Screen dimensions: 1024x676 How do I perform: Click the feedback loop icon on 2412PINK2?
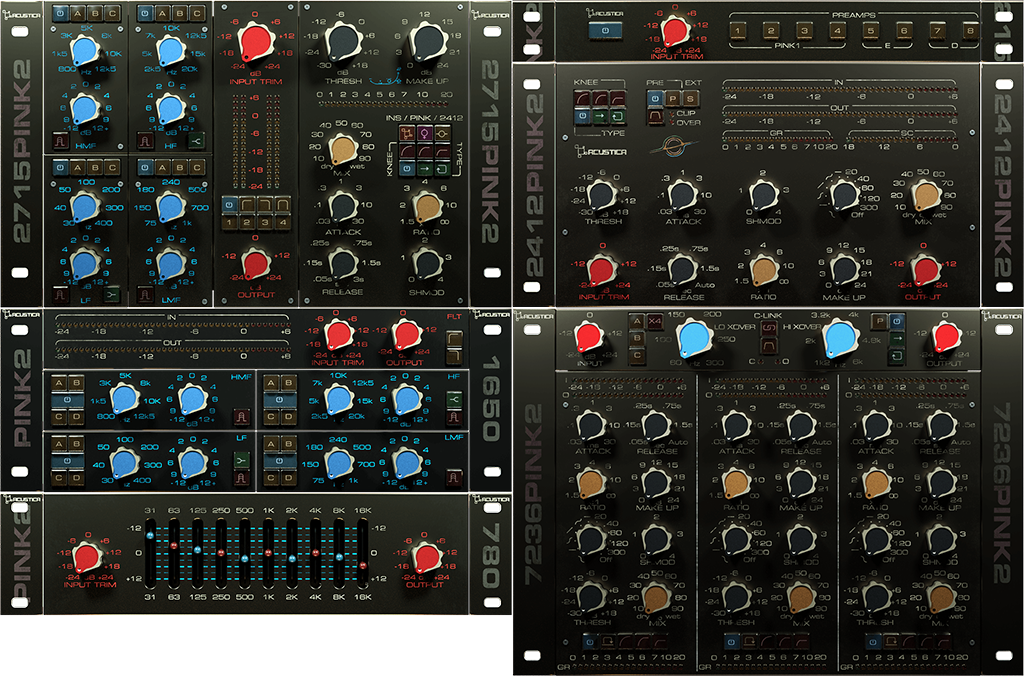click(x=616, y=116)
